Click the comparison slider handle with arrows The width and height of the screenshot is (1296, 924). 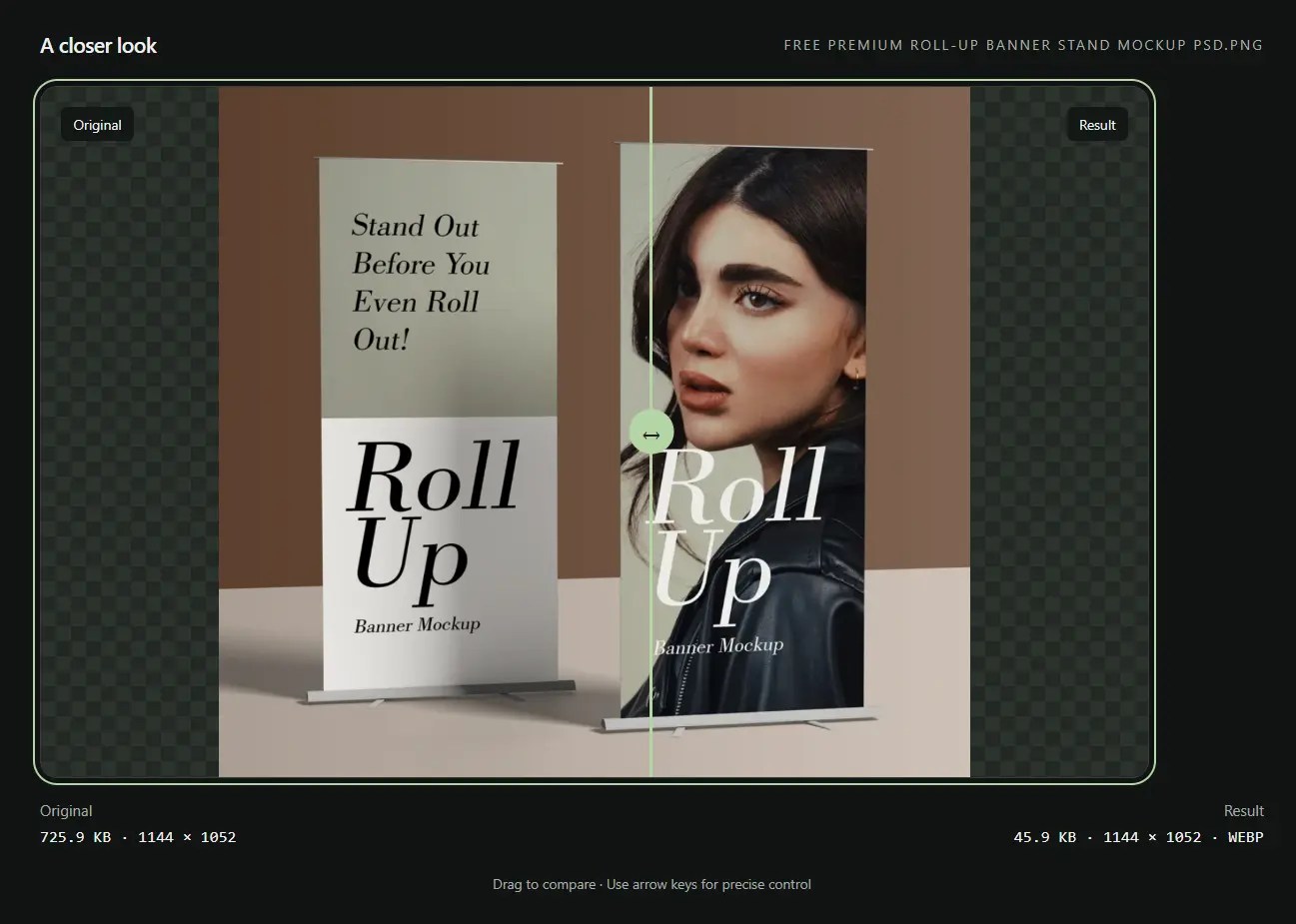tap(651, 434)
